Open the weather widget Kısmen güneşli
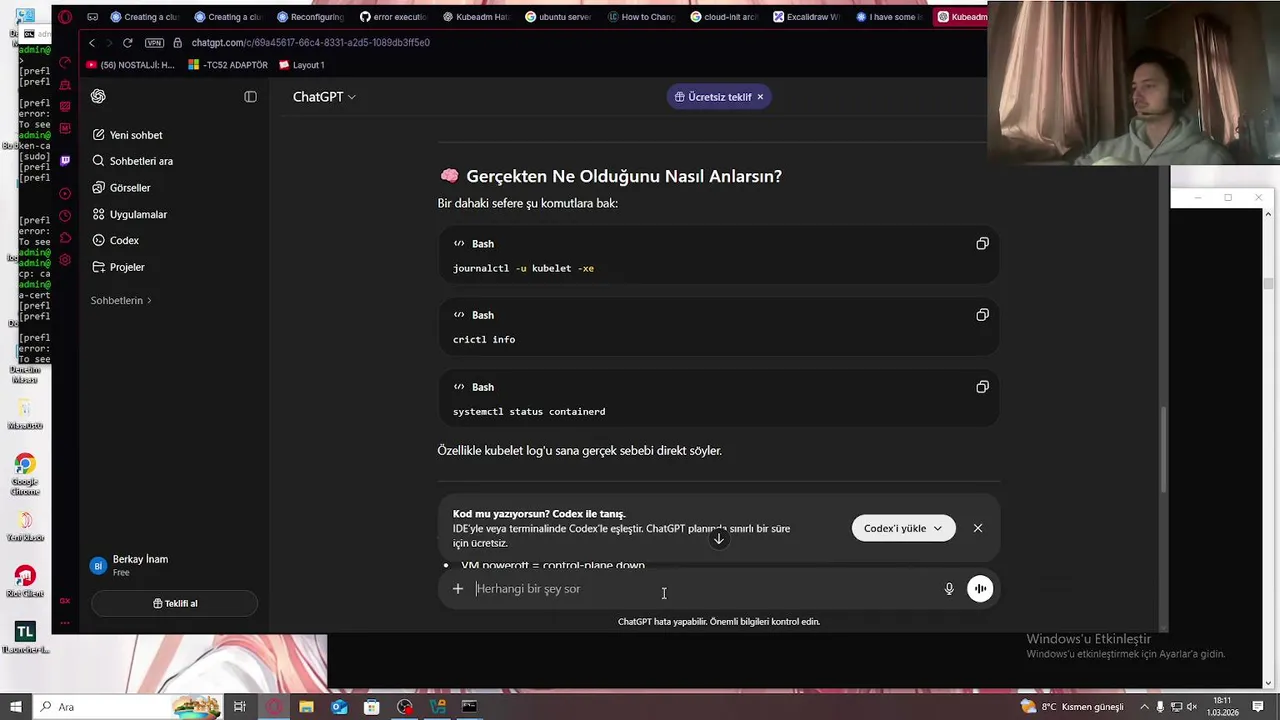Viewport: 1280px width, 720px height. pyautogui.click(x=1072, y=707)
